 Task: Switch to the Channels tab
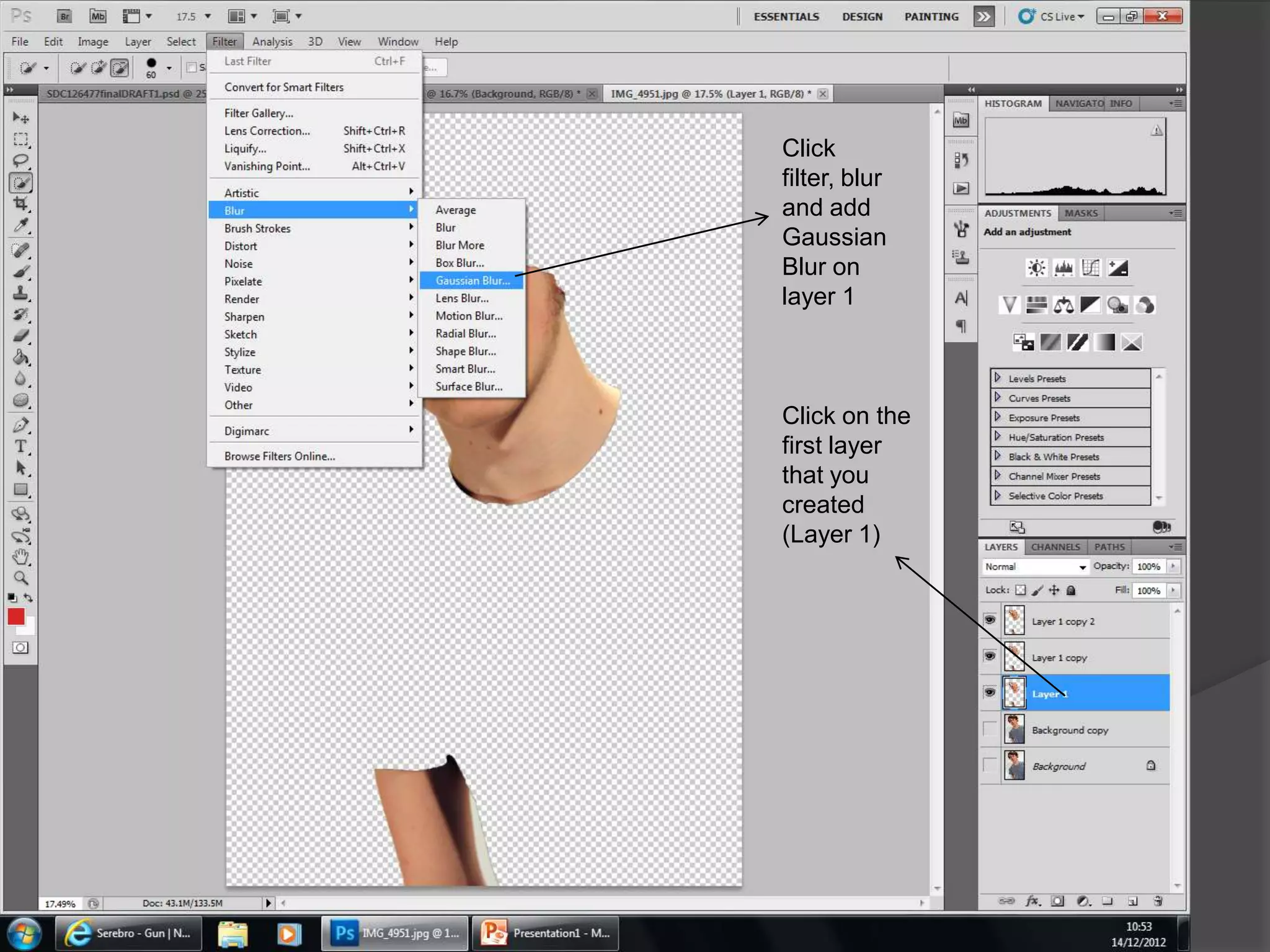coord(1055,547)
